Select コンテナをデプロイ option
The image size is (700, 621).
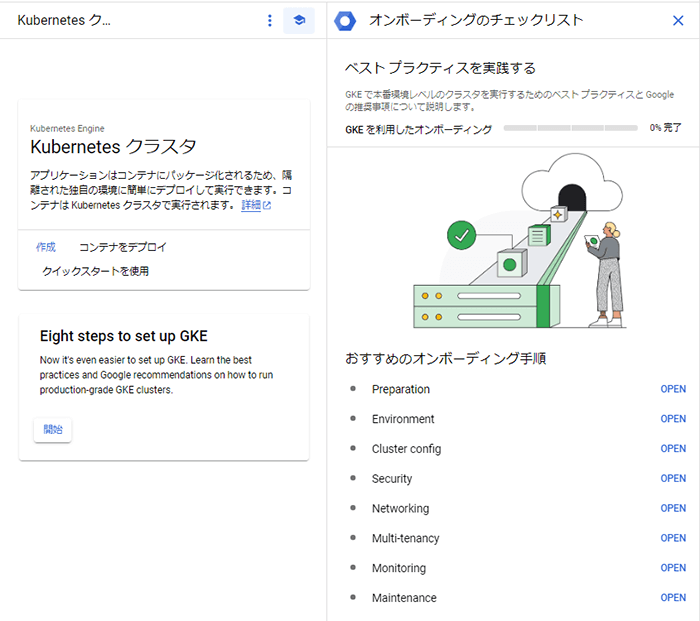(123, 247)
